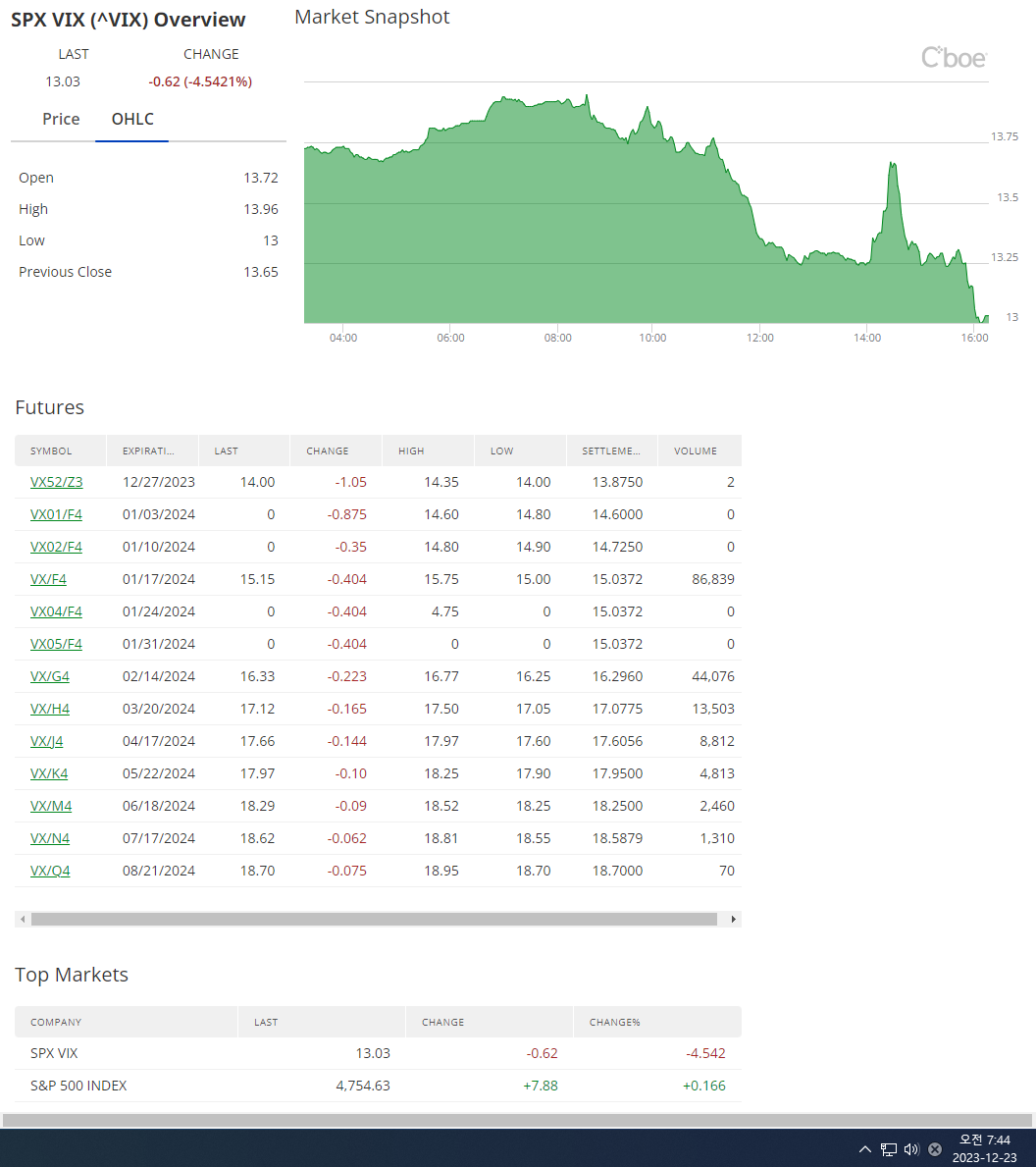Click the Previous Close value 13.65

pyautogui.click(x=261, y=272)
